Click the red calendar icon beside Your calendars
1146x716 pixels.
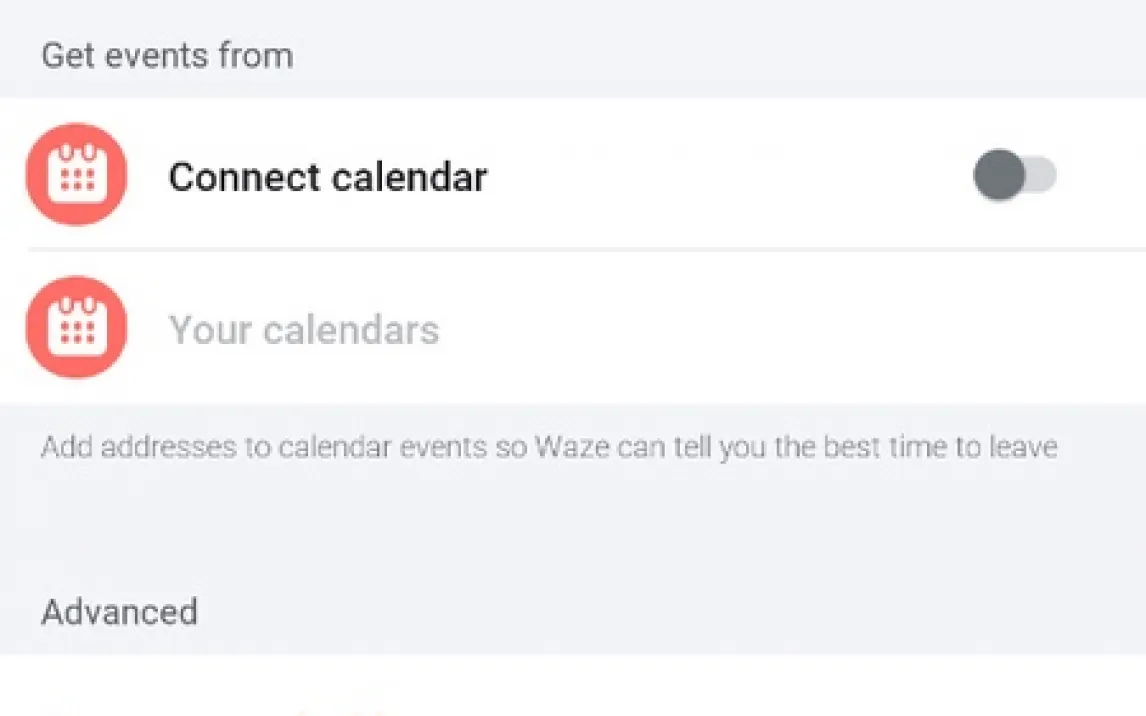76,328
